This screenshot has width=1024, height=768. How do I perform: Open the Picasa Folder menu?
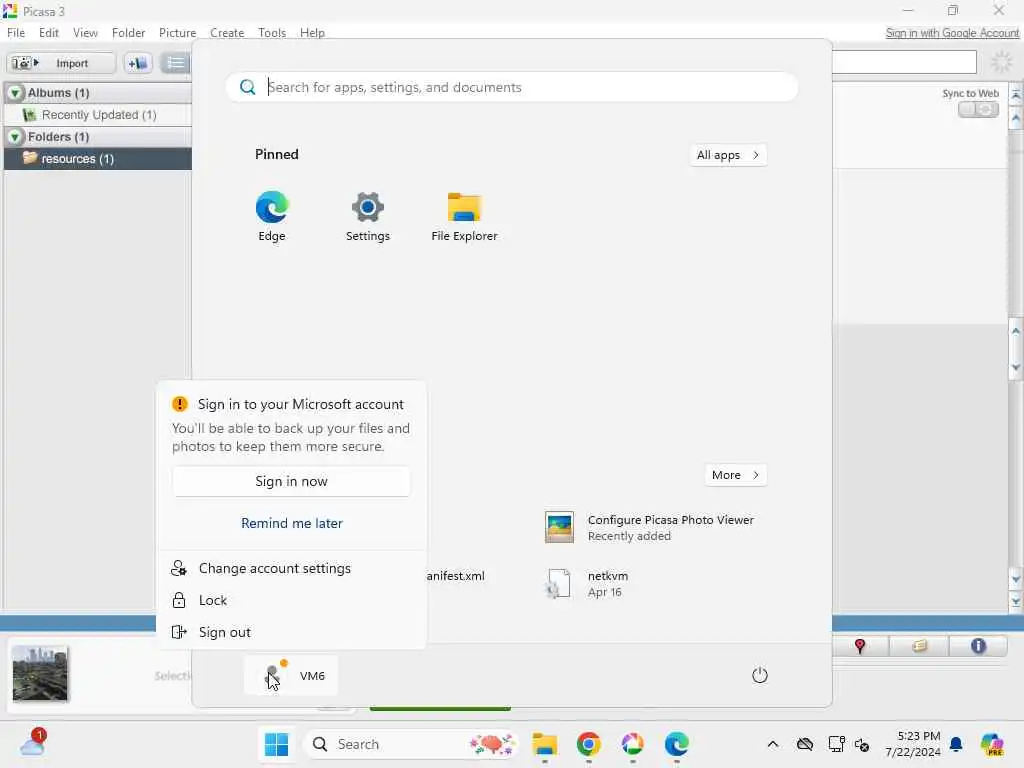coord(128,33)
